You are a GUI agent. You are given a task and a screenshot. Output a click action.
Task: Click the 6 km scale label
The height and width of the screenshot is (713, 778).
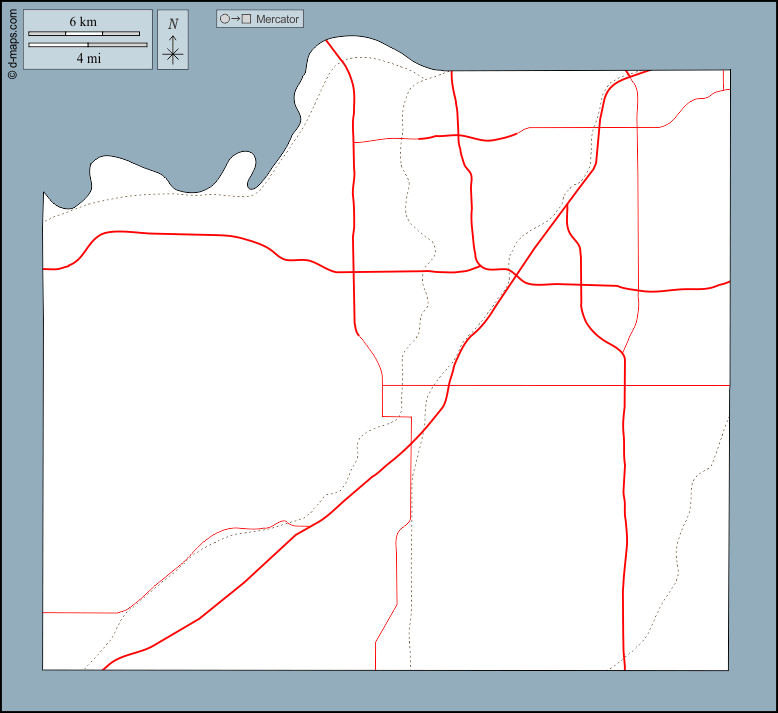click(x=83, y=22)
